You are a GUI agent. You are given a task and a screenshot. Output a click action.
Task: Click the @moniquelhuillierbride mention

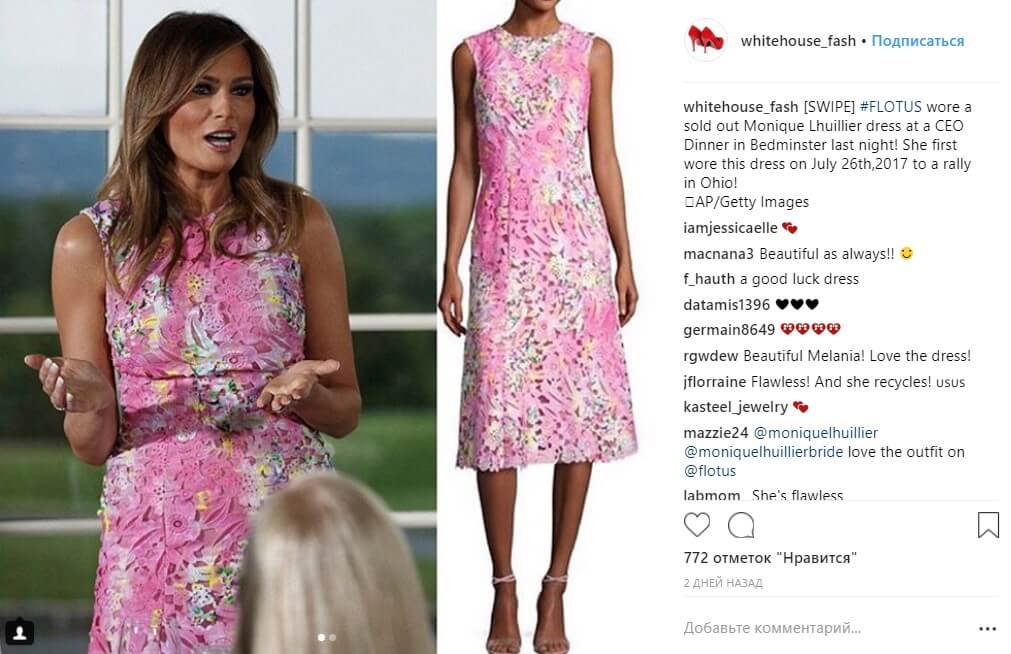[763, 452]
